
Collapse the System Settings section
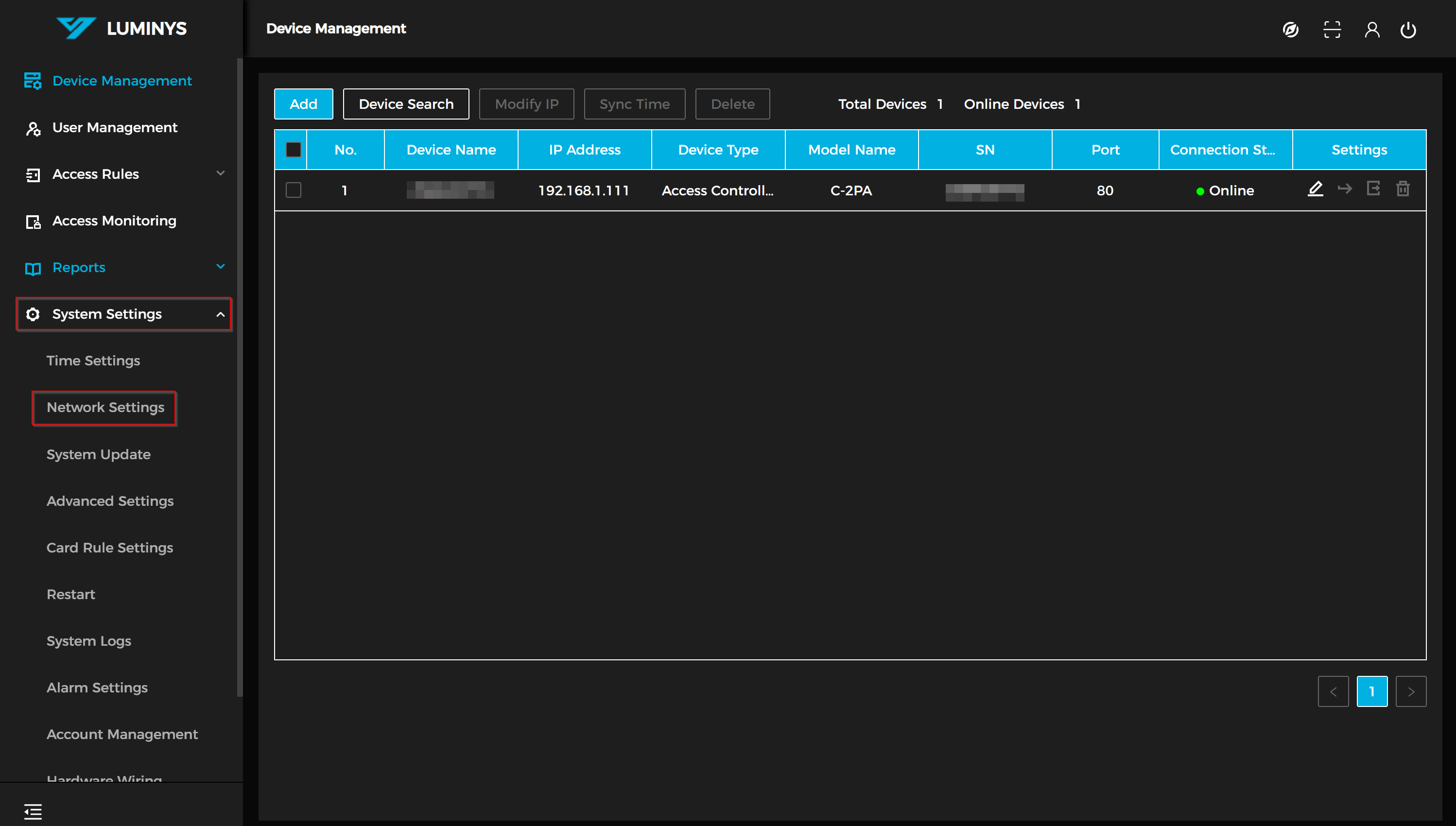(220, 314)
